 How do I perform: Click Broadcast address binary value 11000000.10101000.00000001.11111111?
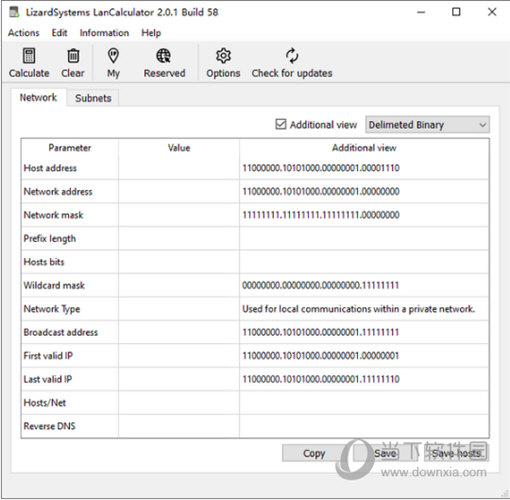click(320, 332)
